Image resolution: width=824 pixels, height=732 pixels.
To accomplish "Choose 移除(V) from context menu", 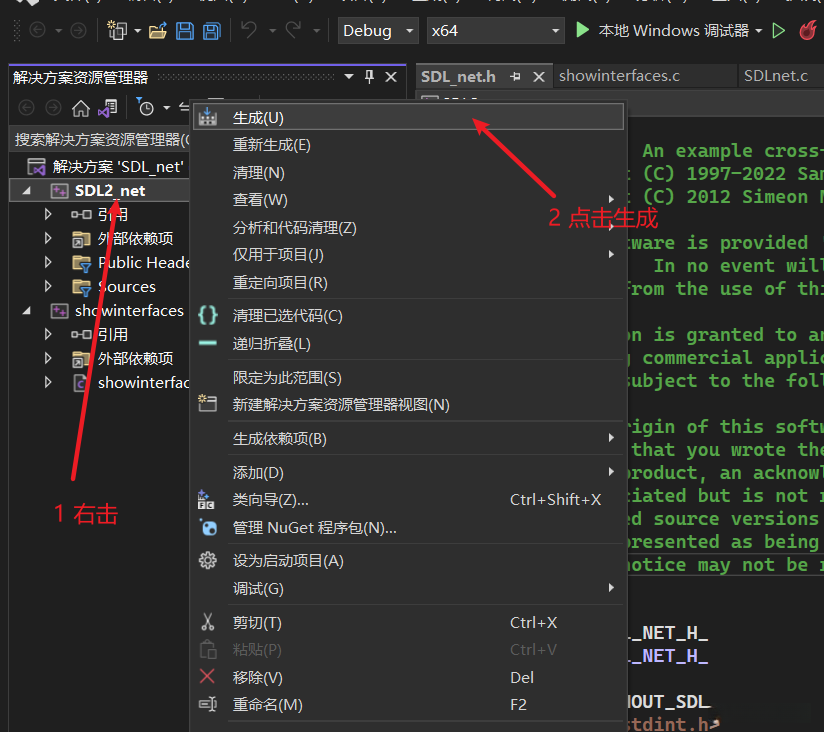I will coord(408,677).
